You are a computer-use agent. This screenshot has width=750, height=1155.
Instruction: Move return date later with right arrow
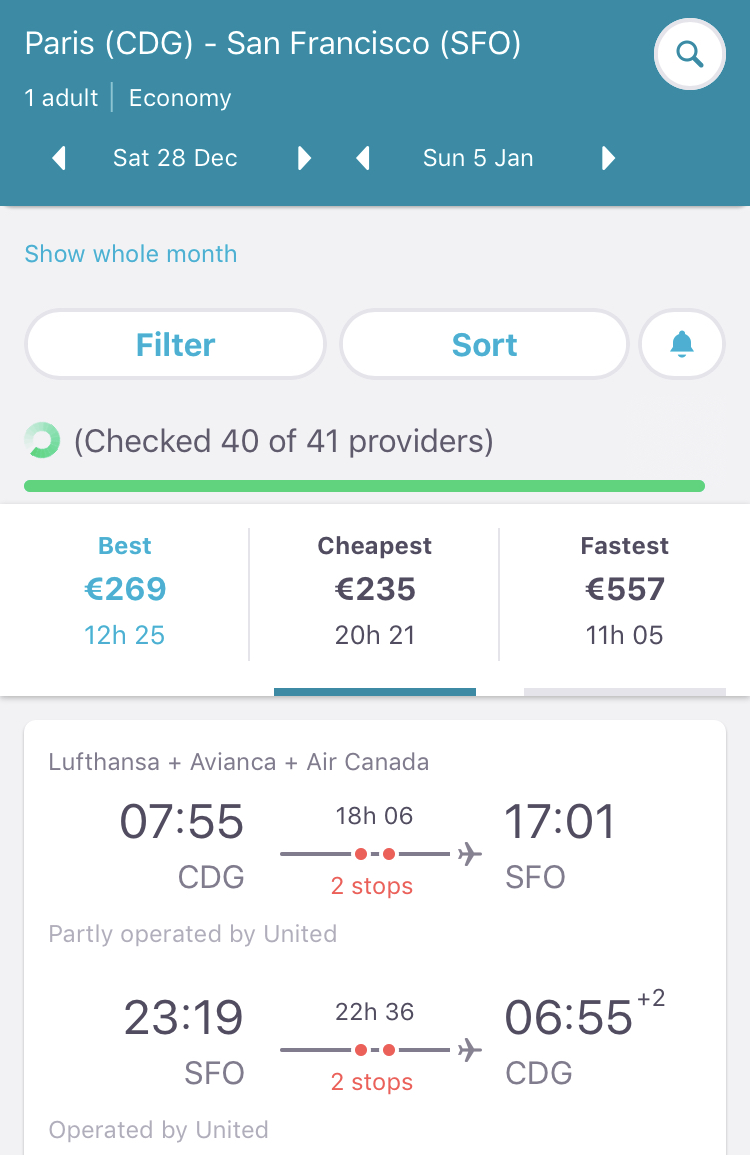(x=608, y=158)
